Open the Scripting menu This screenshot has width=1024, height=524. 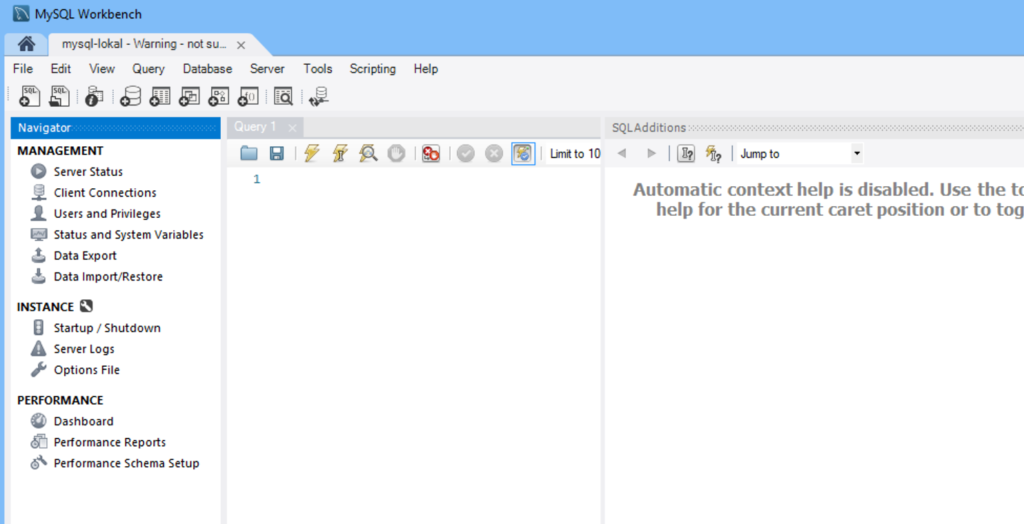coord(372,69)
